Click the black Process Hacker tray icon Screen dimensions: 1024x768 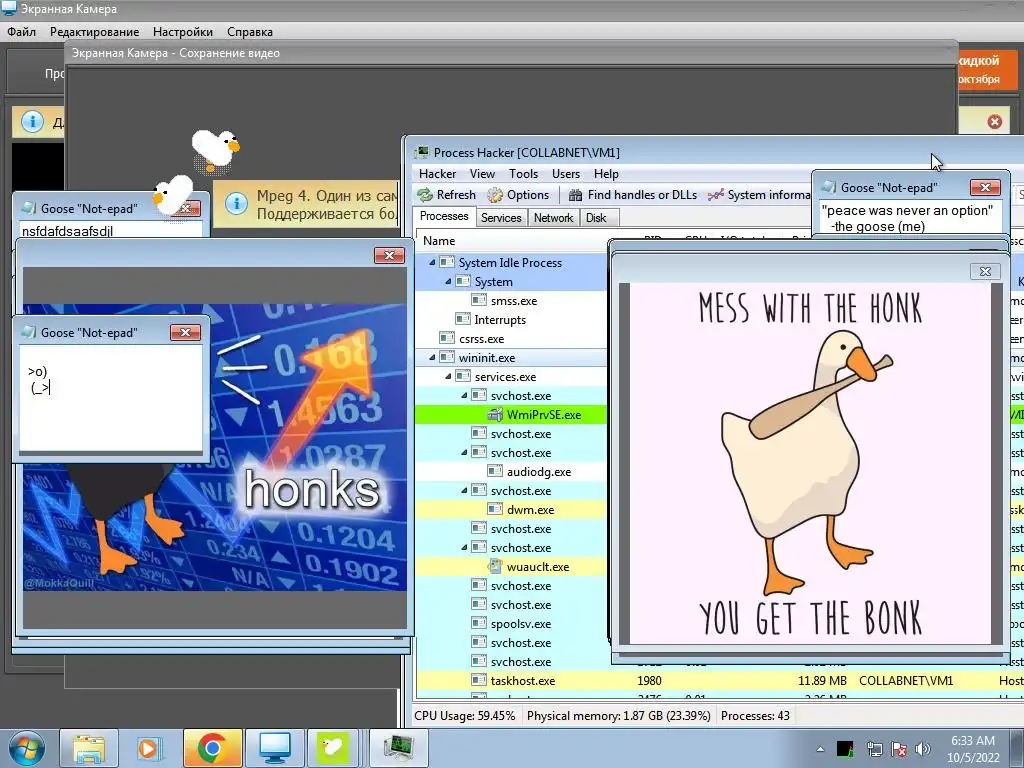[x=845, y=749]
